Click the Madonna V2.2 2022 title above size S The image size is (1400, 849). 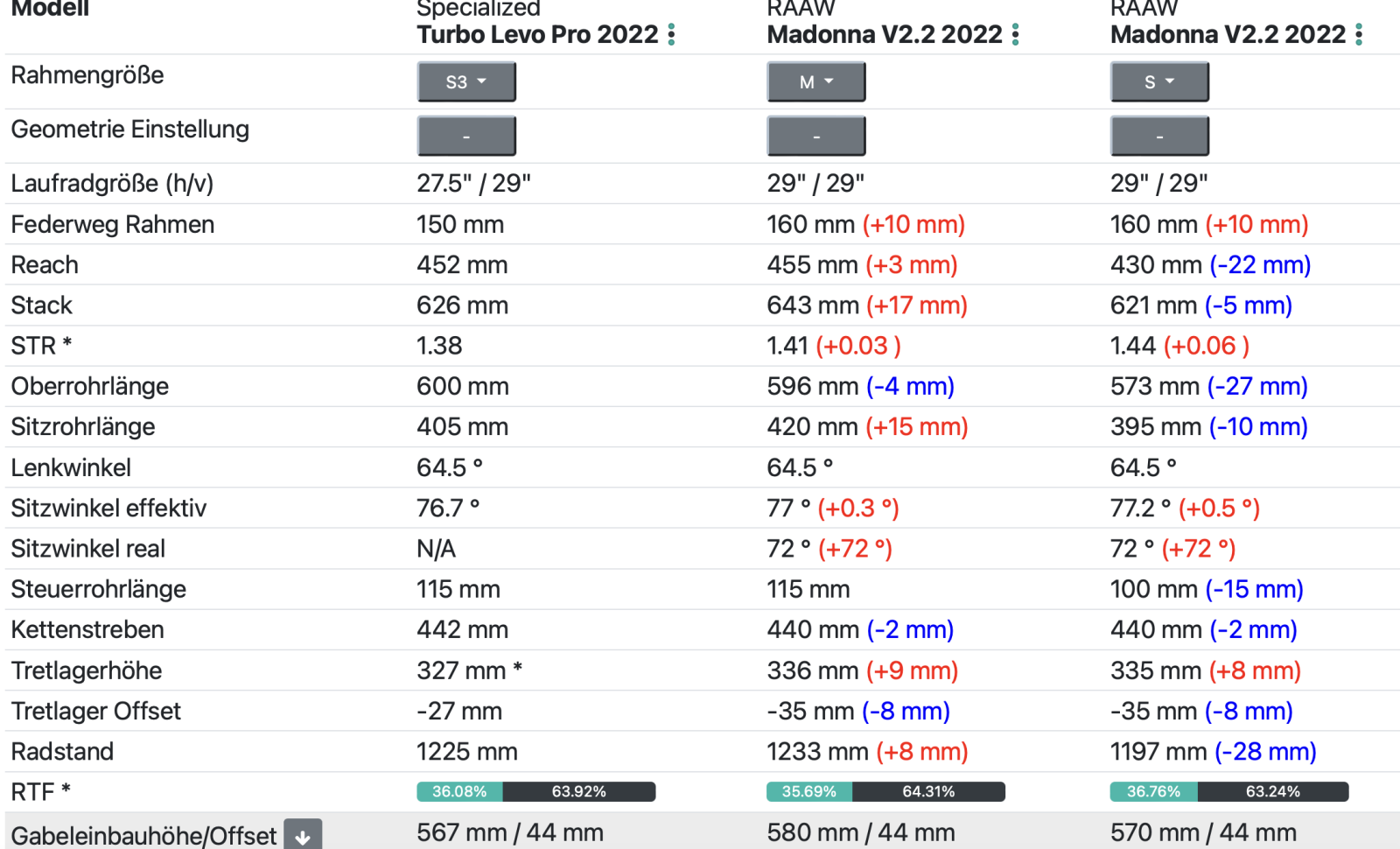(1228, 35)
